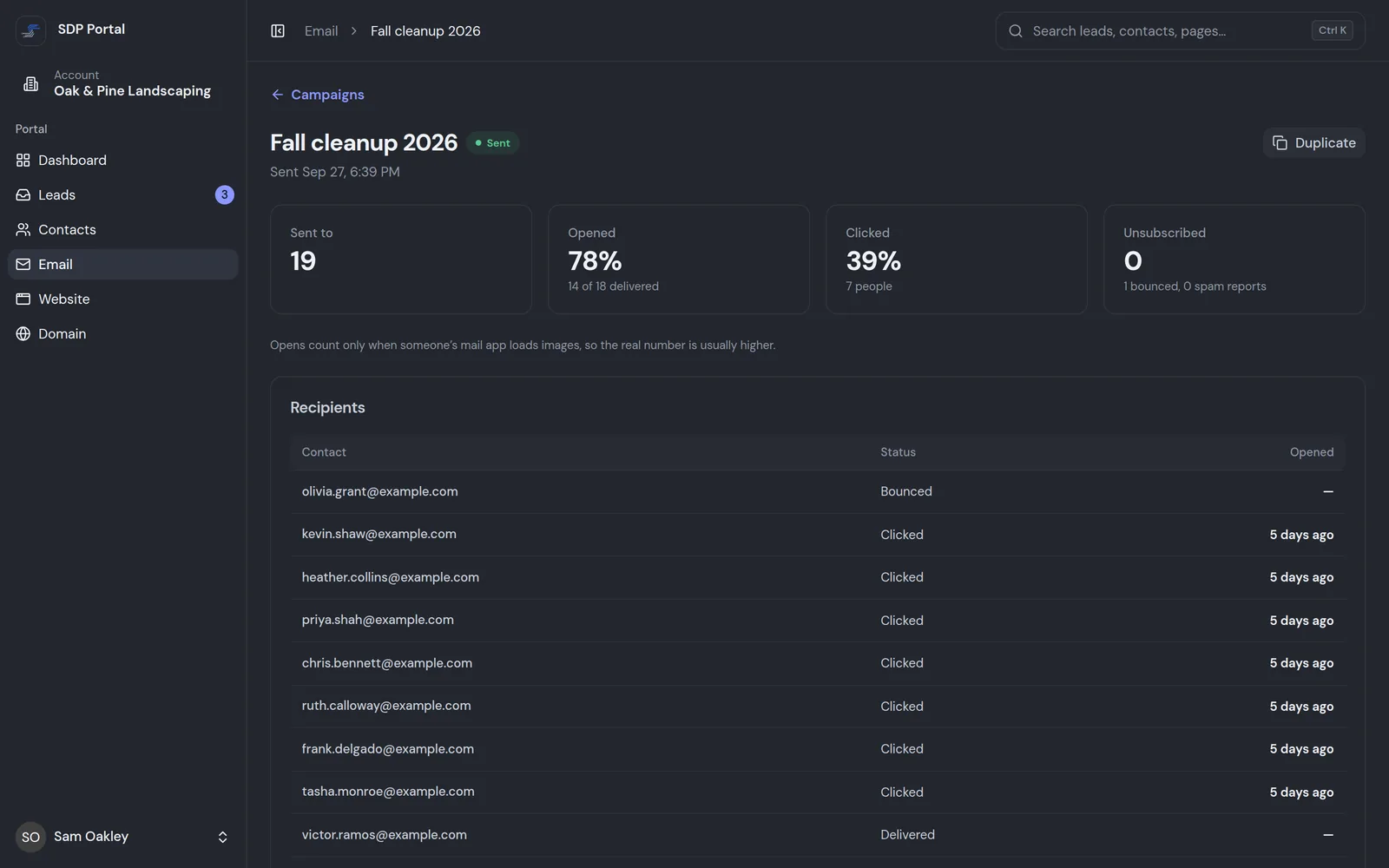Viewport: 1389px width, 868px height.
Task: Click the SO user avatar
Action: [30, 837]
